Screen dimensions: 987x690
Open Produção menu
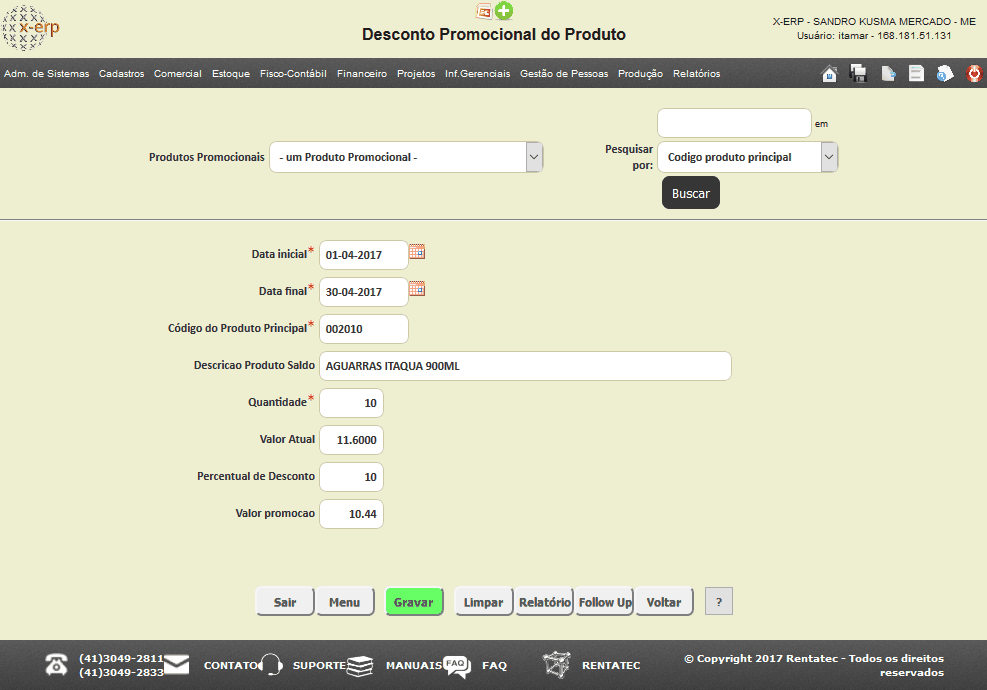point(640,74)
